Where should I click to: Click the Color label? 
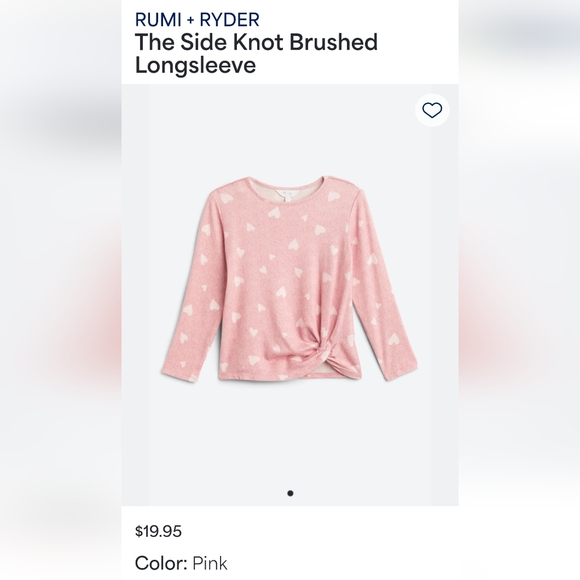pyautogui.click(x=161, y=564)
